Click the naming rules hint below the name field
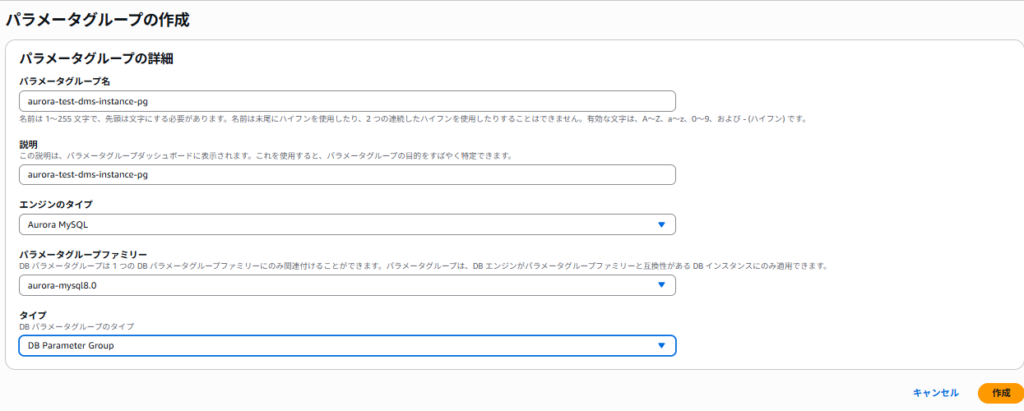Image resolution: width=1024 pixels, height=411 pixels. coord(412,119)
